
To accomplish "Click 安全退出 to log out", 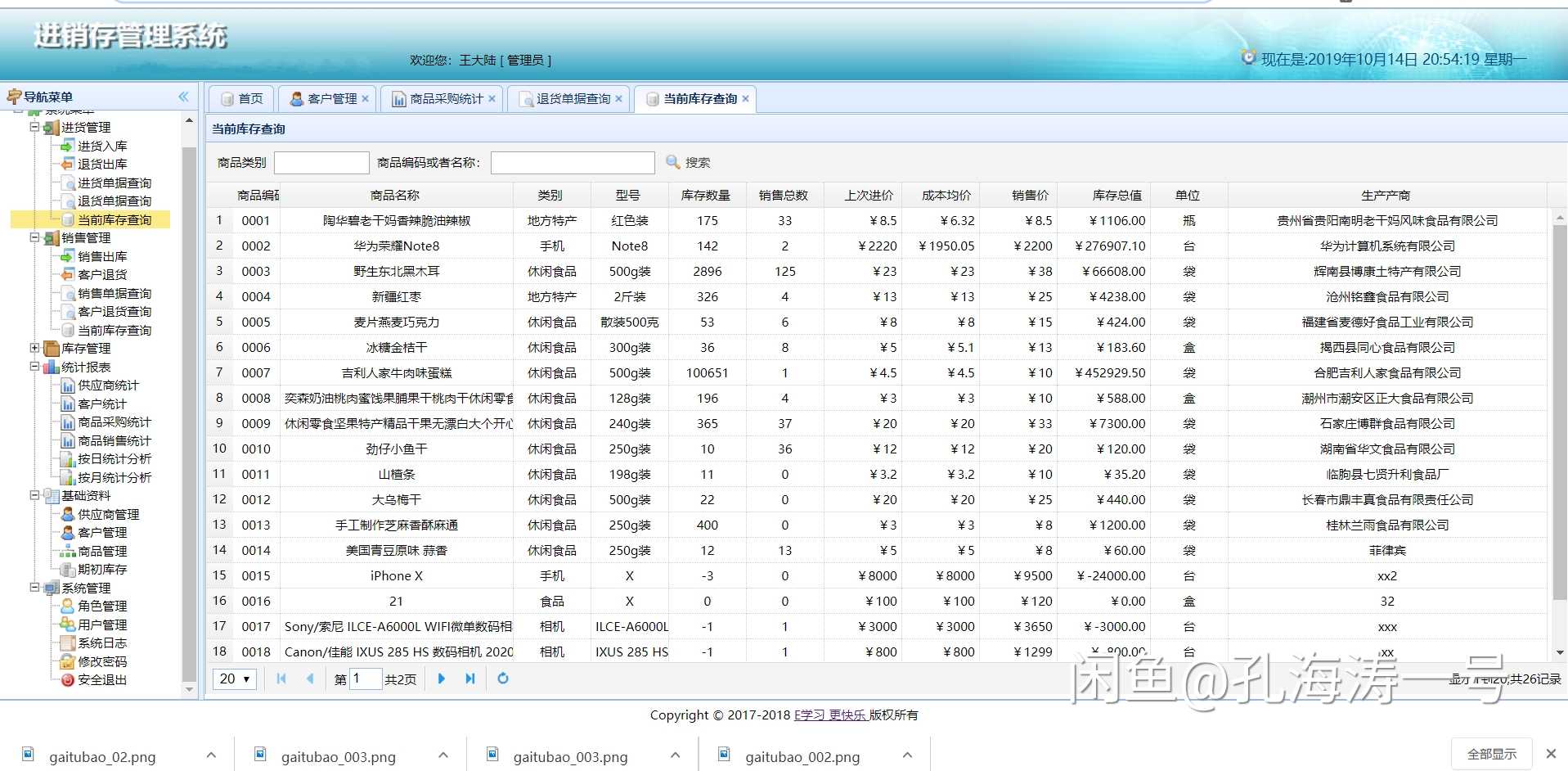I will pyautogui.click(x=102, y=679).
